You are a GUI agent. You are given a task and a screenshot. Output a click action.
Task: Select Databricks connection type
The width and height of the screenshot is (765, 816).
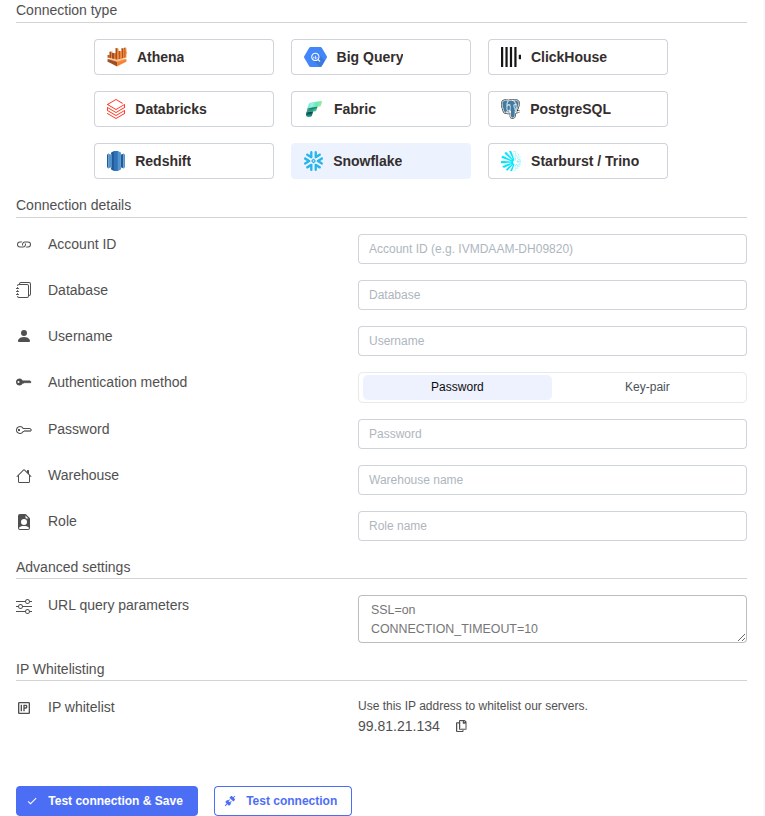[184, 109]
